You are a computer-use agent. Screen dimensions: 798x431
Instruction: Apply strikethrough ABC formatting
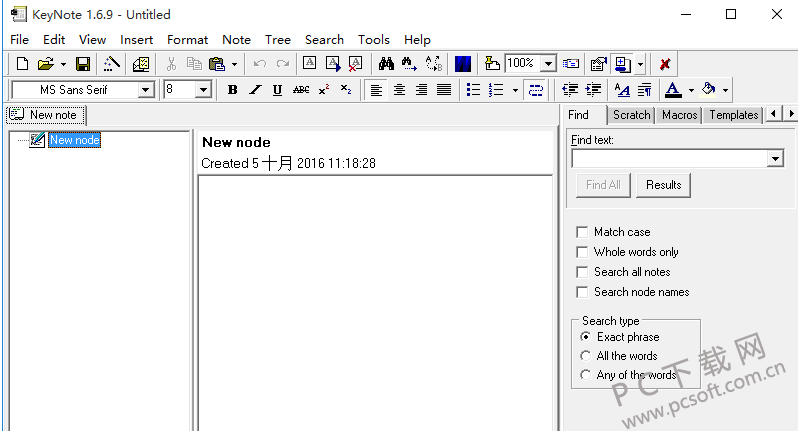coord(301,90)
